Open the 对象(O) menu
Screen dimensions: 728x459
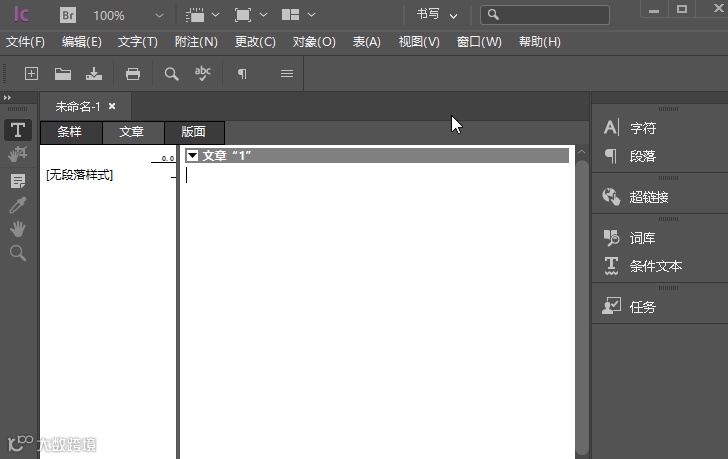pyautogui.click(x=314, y=42)
